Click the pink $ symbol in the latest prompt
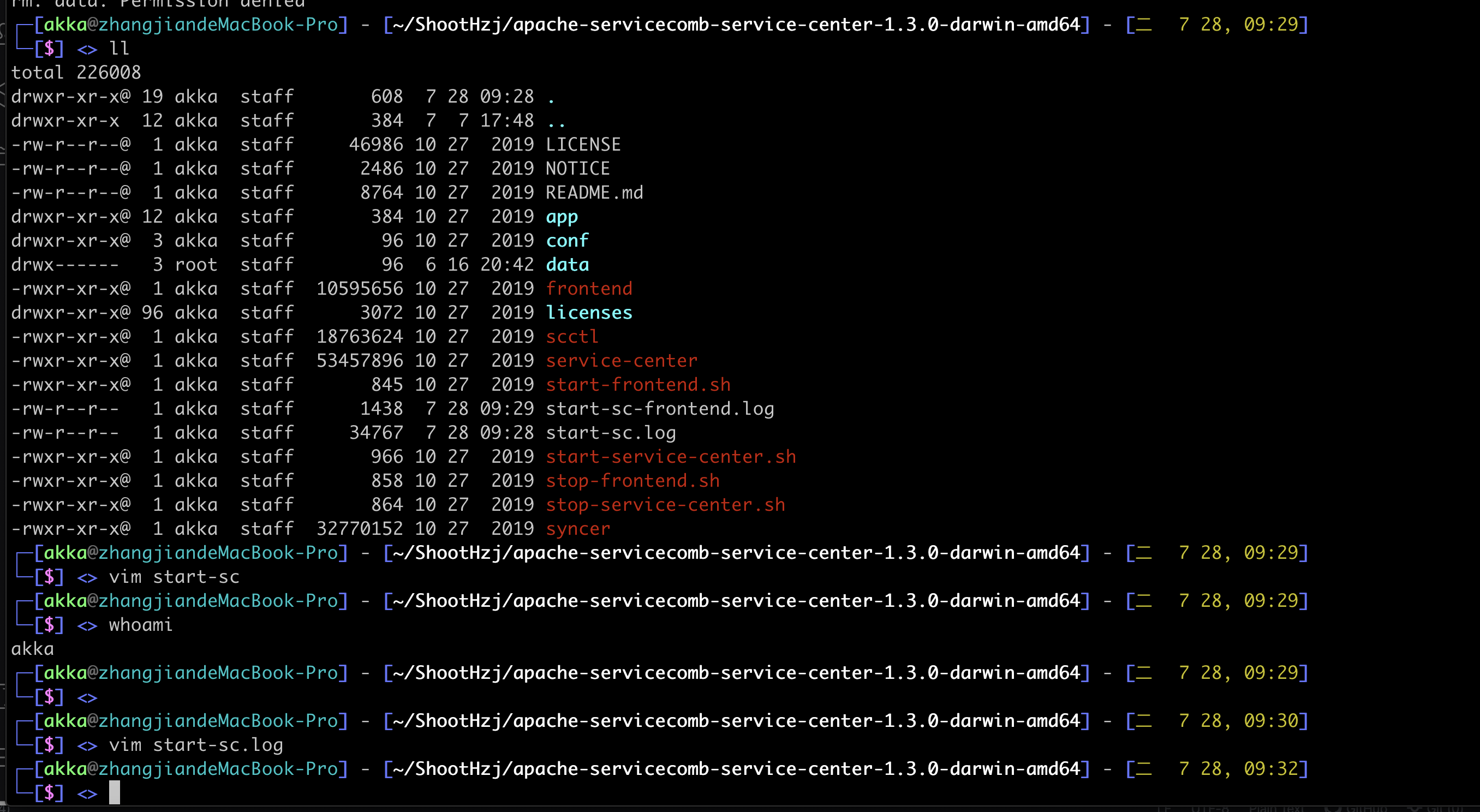The height and width of the screenshot is (812, 1480). [50, 793]
